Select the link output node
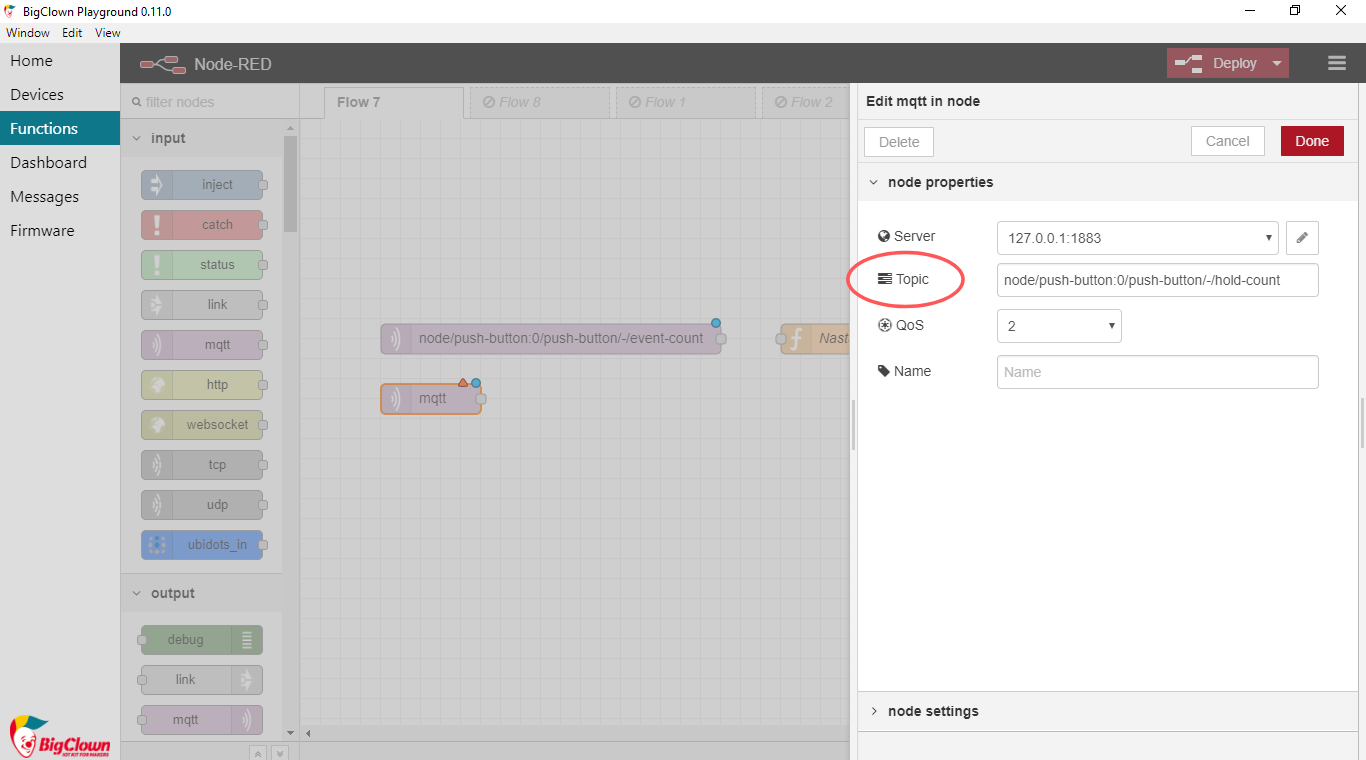 [x=202, y=680]
